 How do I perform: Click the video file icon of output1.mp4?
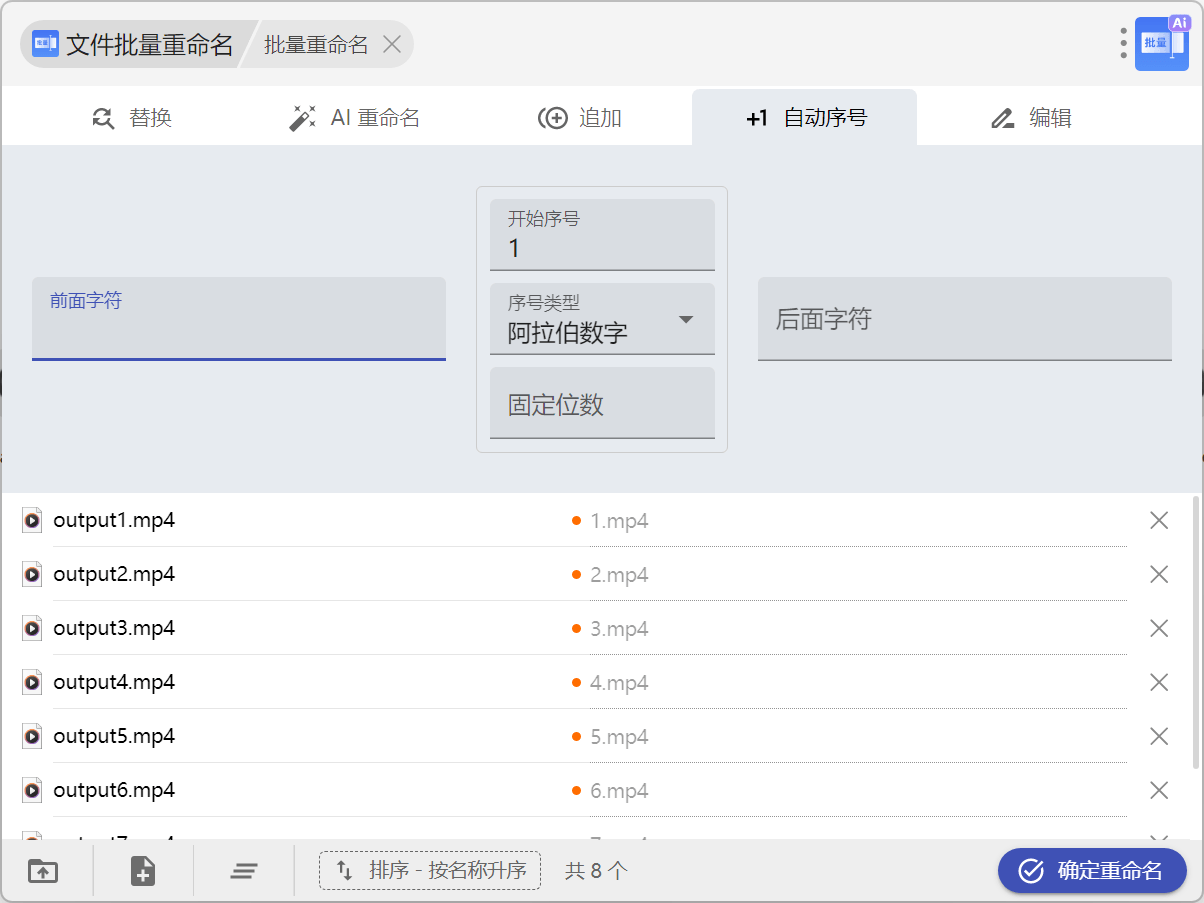coord(32,520)
